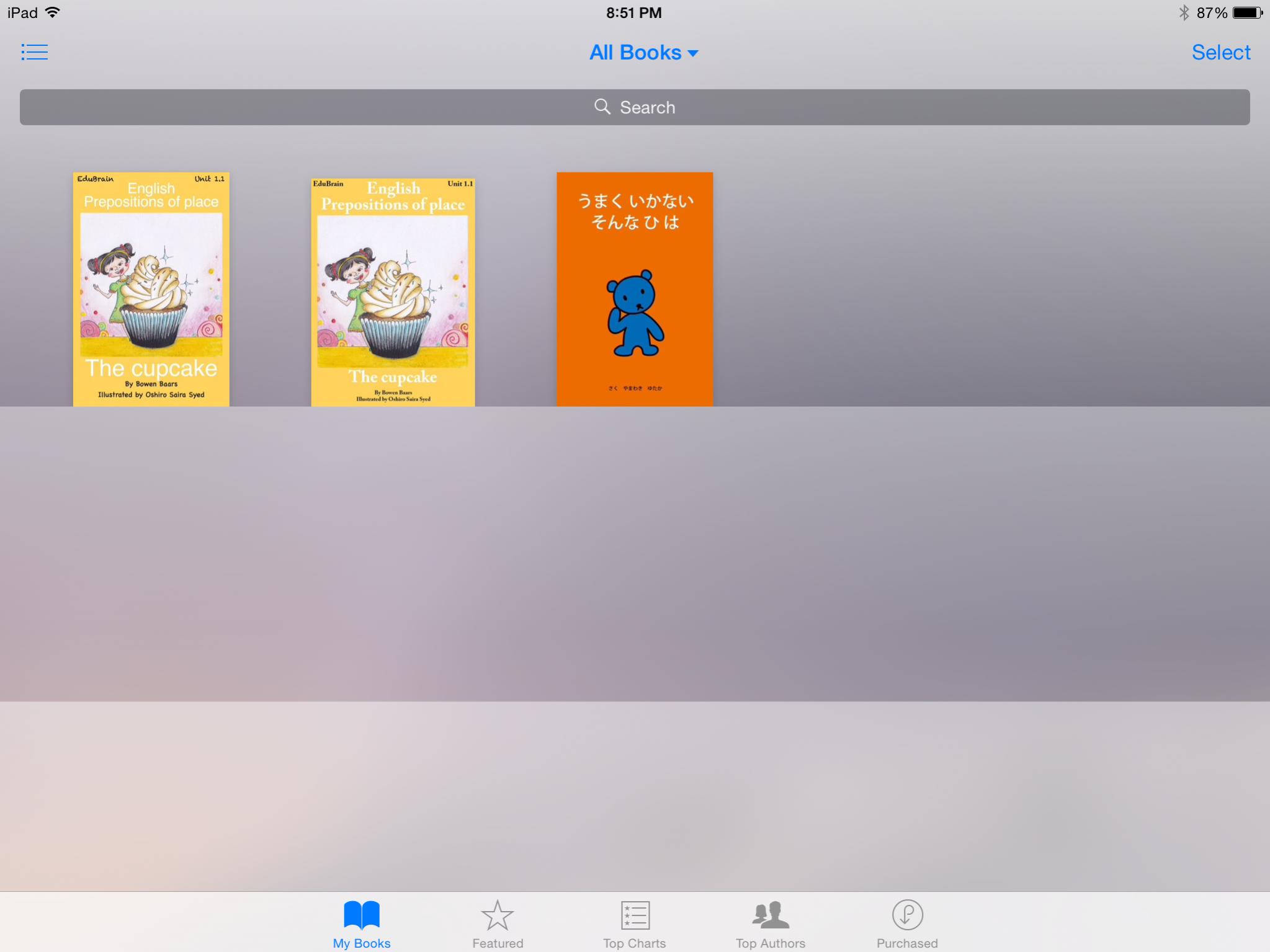Tap the Purchased circle icon
The image size is (1270, 952).
click(907, 915)
